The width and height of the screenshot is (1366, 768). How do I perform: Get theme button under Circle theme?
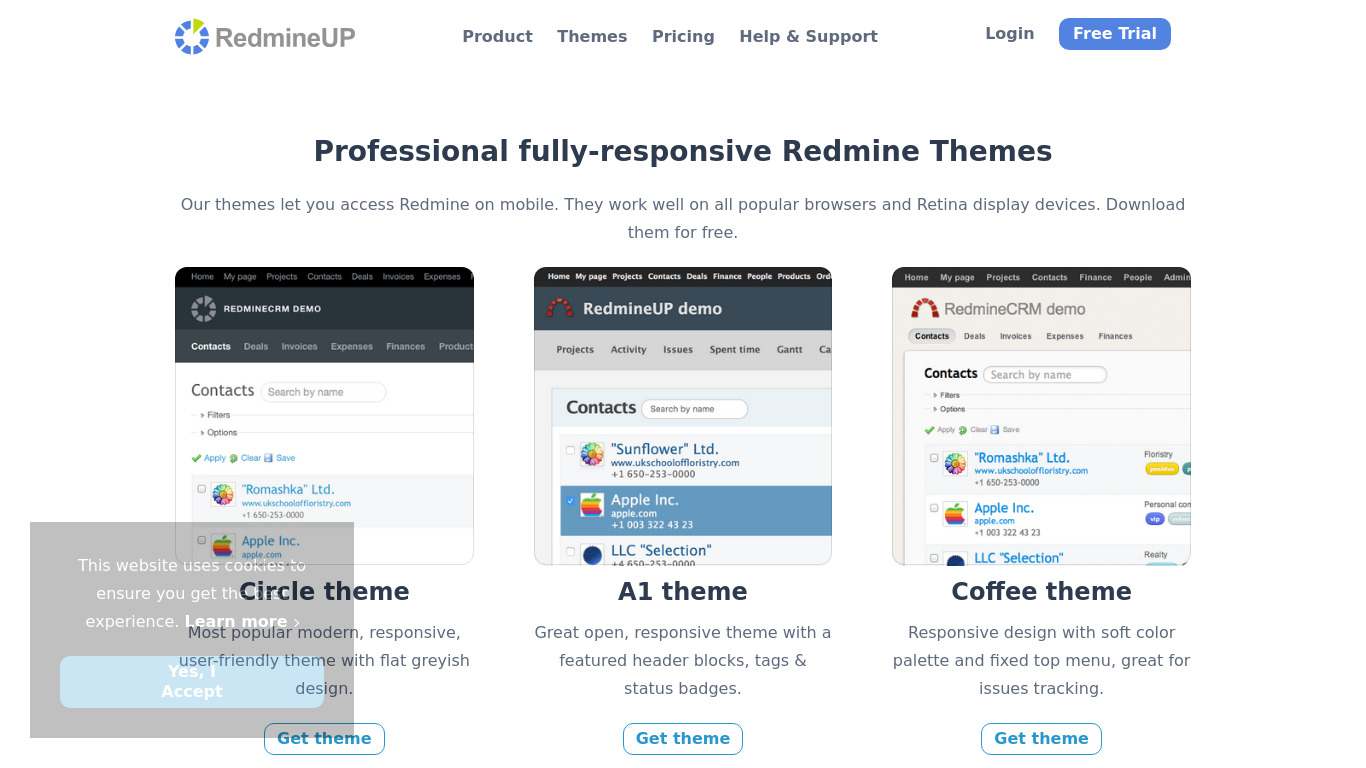tap(324, 739)
